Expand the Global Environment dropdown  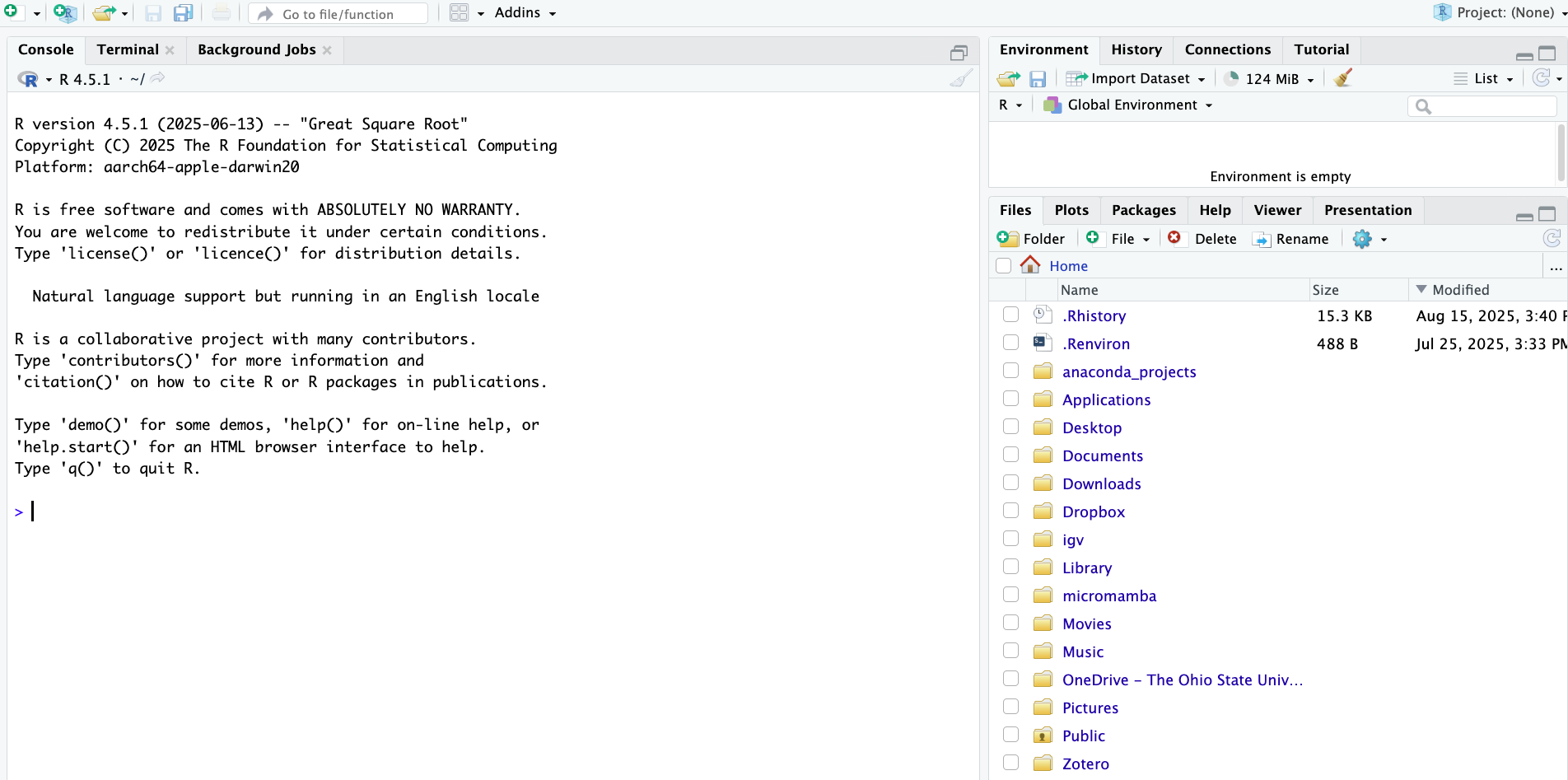pos(1132,105)
